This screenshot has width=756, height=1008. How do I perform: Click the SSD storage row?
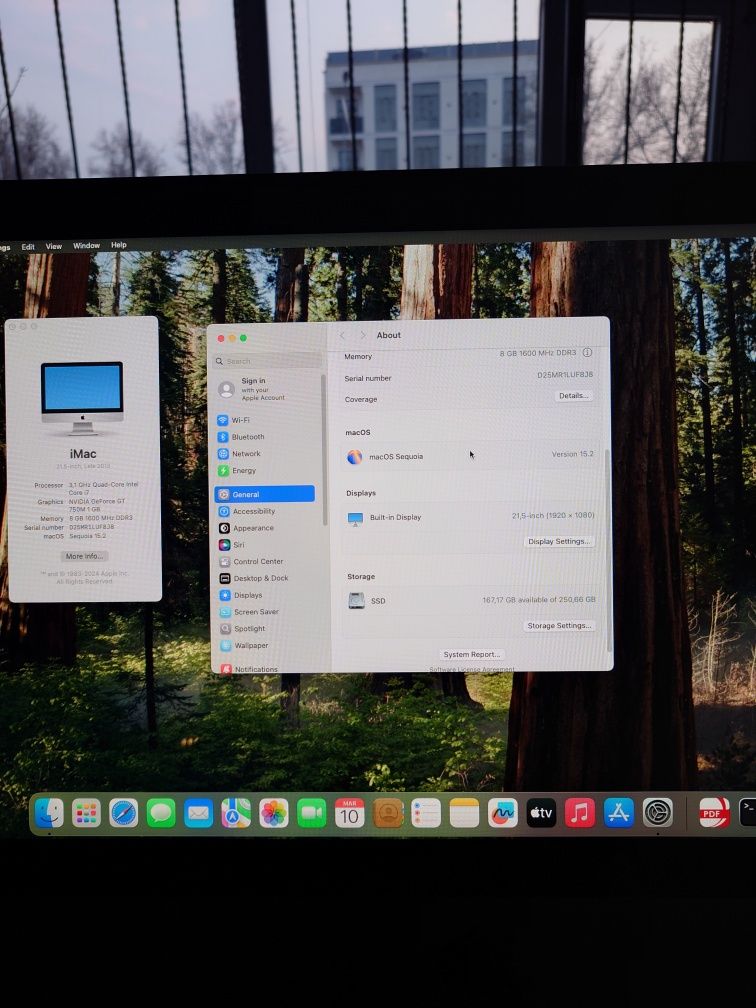click(x=470, y=601)
